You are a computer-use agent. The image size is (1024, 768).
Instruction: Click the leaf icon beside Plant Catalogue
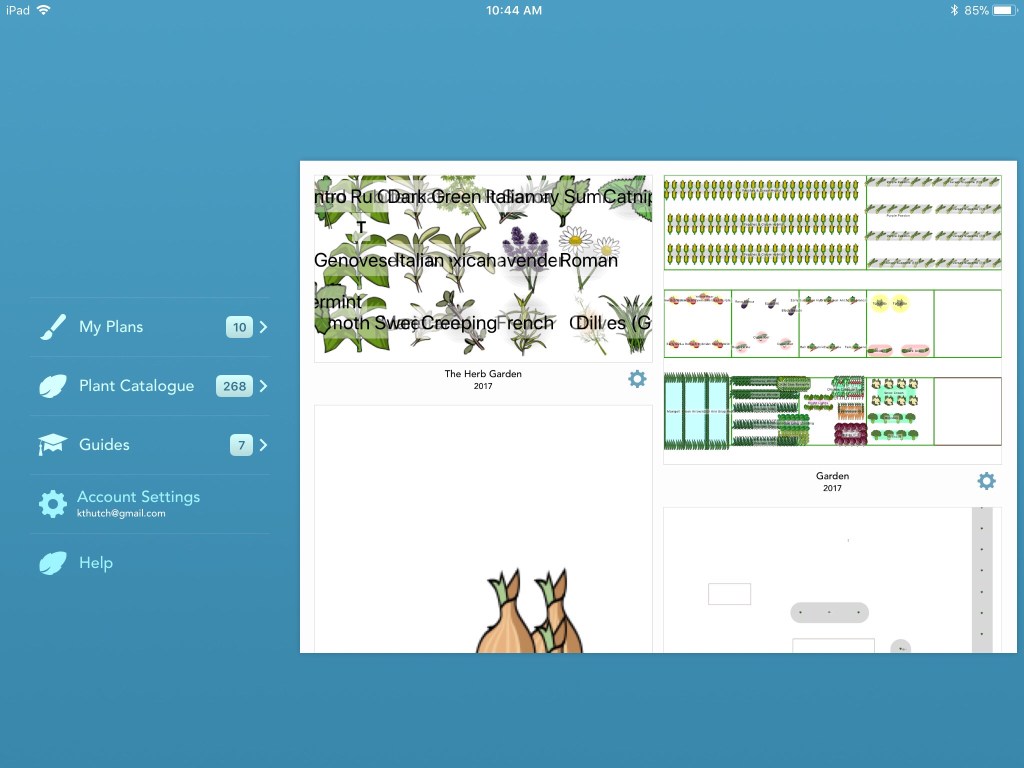pos(52,386)
